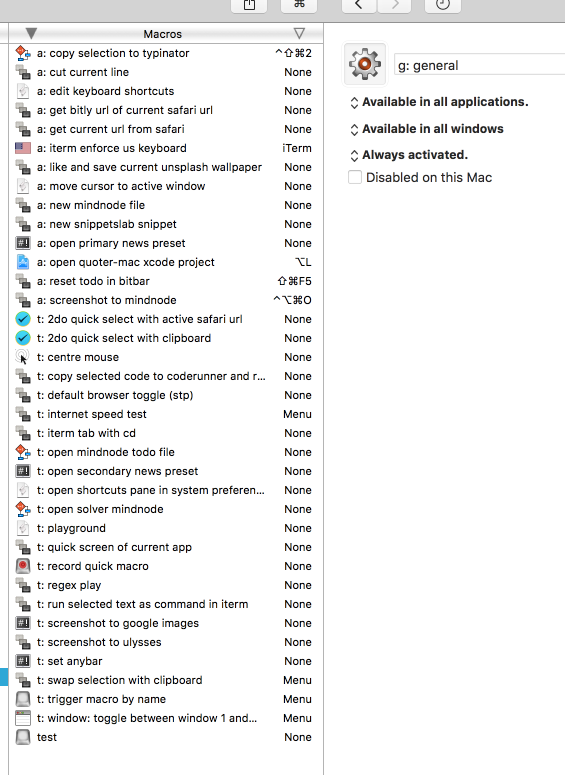This screenshot has height=775, width=565.
Task: Click the back navigation arrow in toolbar
Action: pyautogui.click(x=359, y=5)
